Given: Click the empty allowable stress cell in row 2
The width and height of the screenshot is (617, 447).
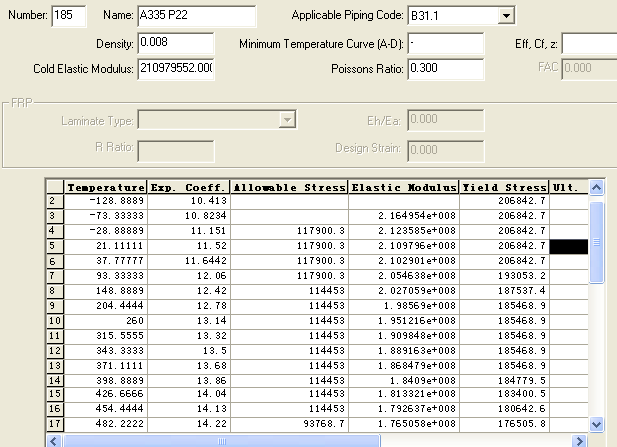Looking at the screenshot, I should click(289, 201).
